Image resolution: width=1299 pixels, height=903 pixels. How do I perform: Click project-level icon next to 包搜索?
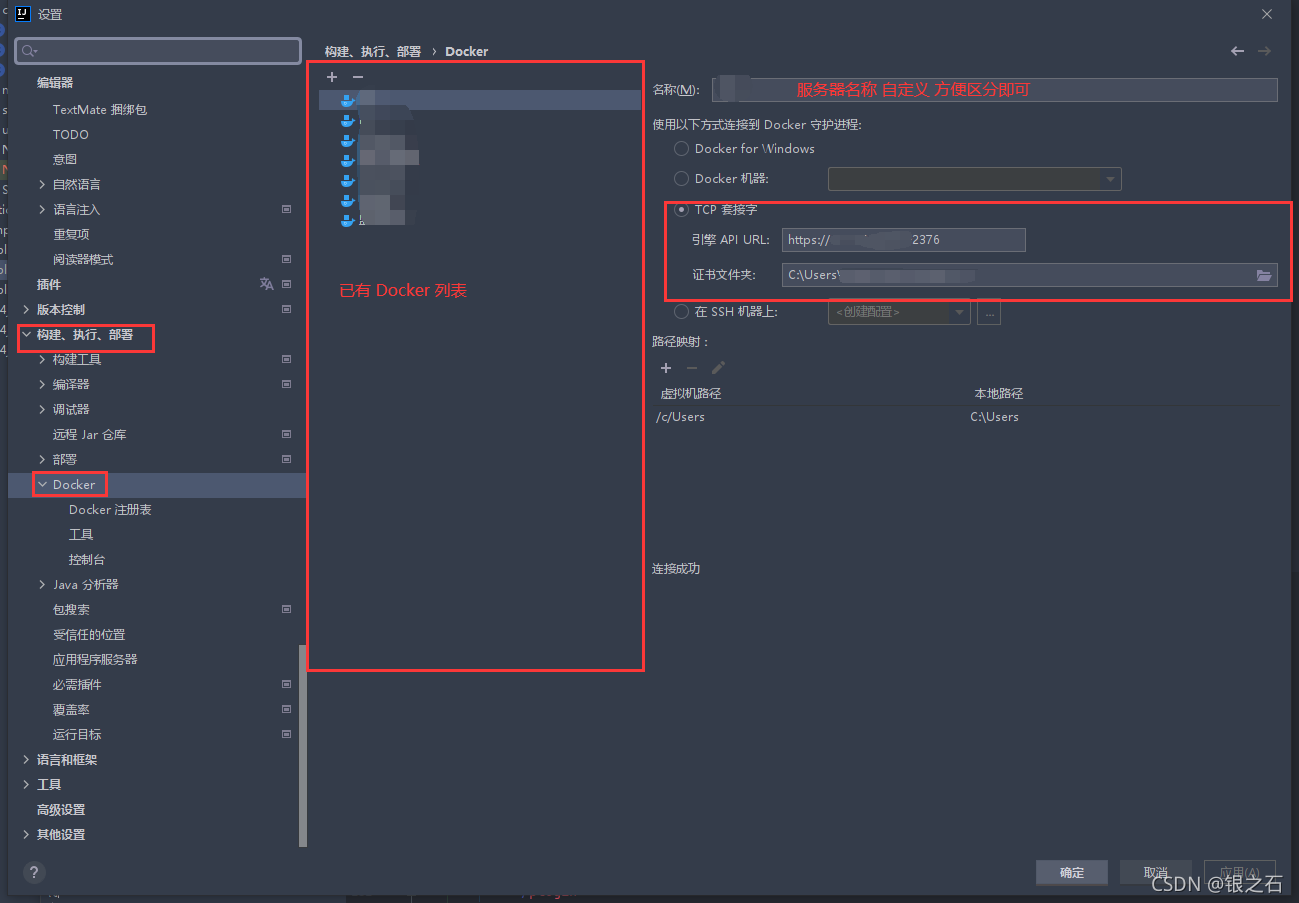(x=286, y=609)
